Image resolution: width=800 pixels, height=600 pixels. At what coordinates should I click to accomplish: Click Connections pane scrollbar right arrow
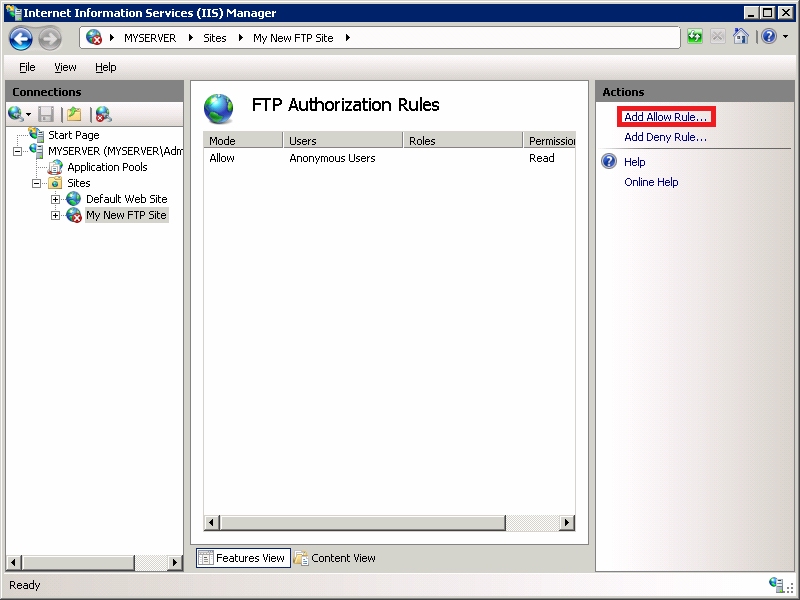174,562
